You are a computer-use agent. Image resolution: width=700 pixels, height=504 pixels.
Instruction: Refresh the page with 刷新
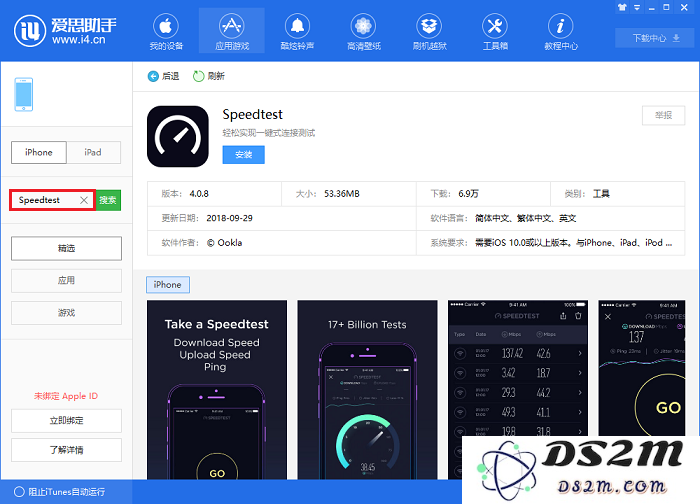coord(208,76)
